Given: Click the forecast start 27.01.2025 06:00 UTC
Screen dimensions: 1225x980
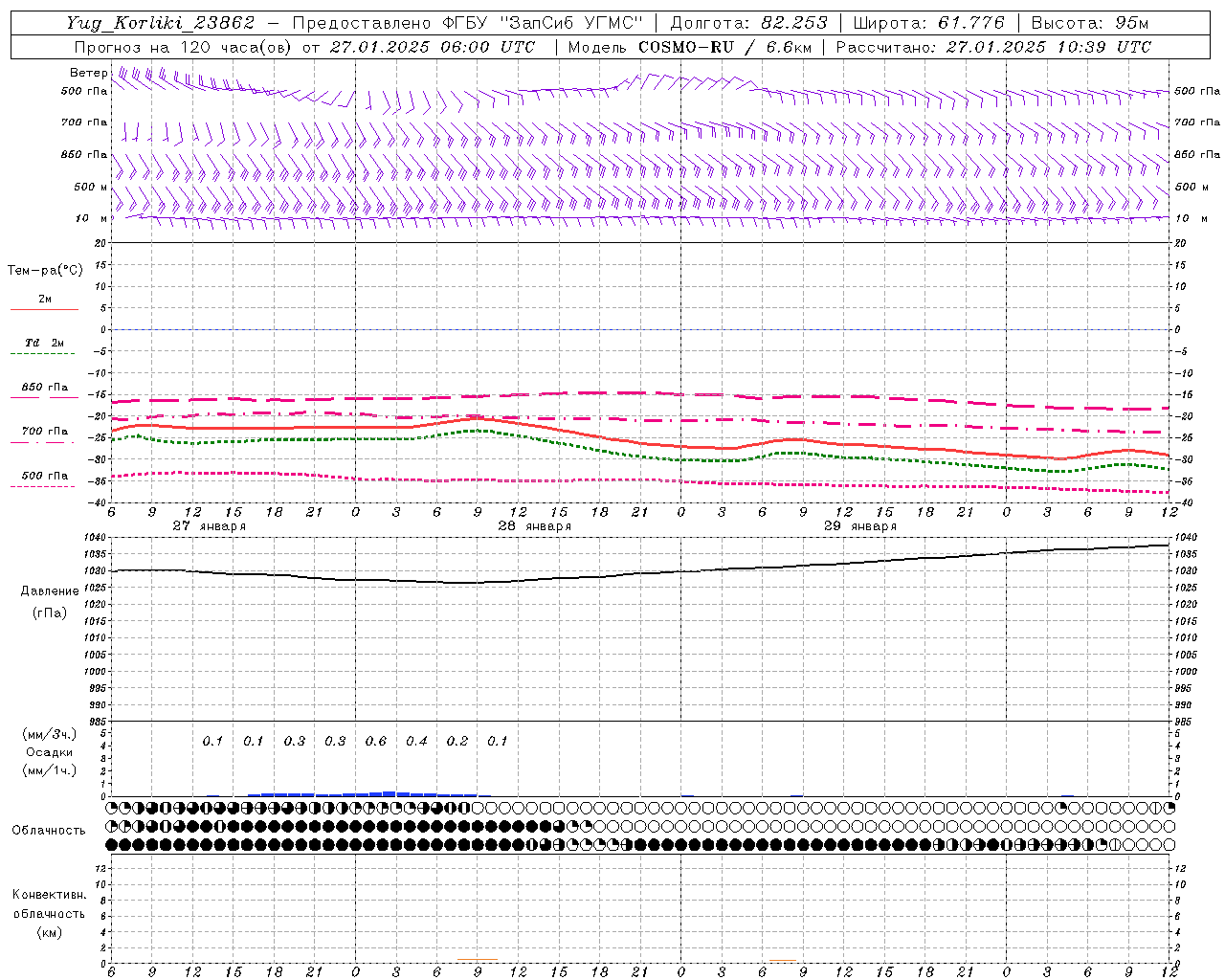Looking at the screenshot, I should pos(433,47).
